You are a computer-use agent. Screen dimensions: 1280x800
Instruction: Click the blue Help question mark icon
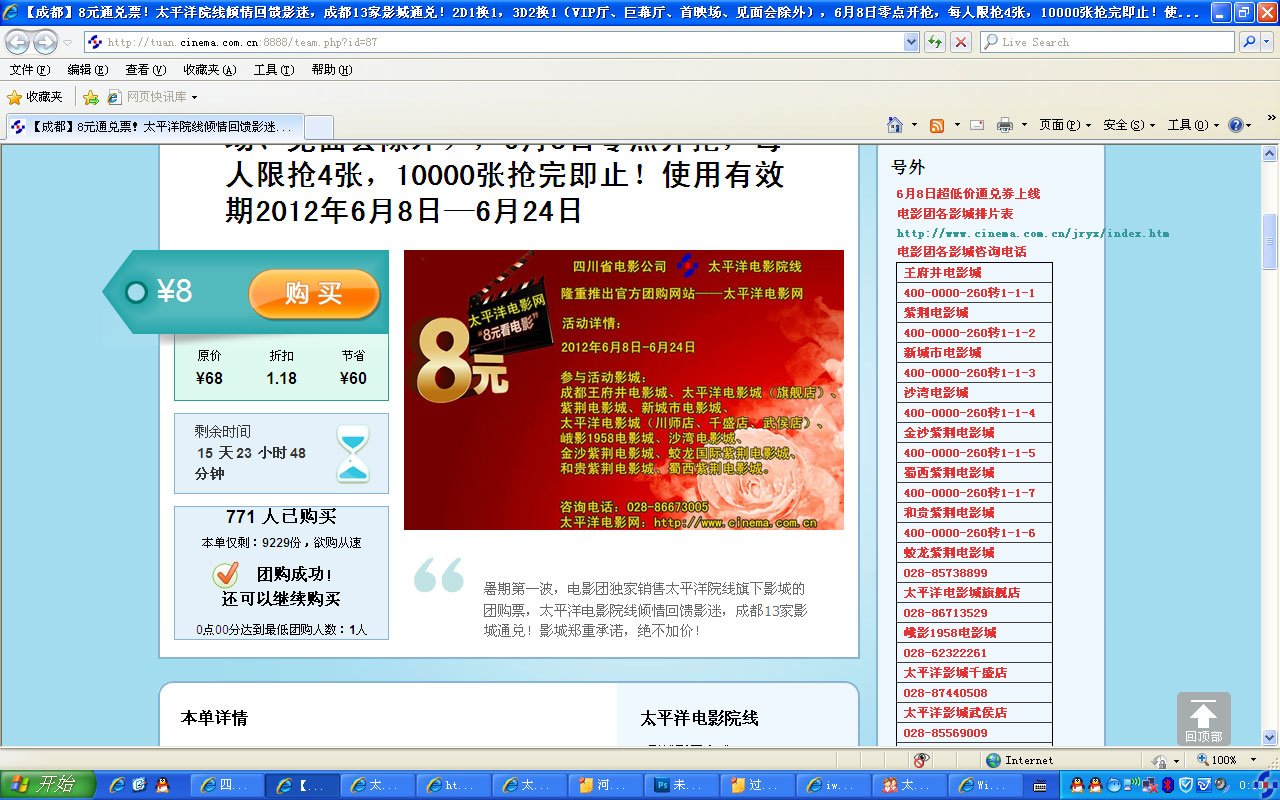click(1236, 125)
